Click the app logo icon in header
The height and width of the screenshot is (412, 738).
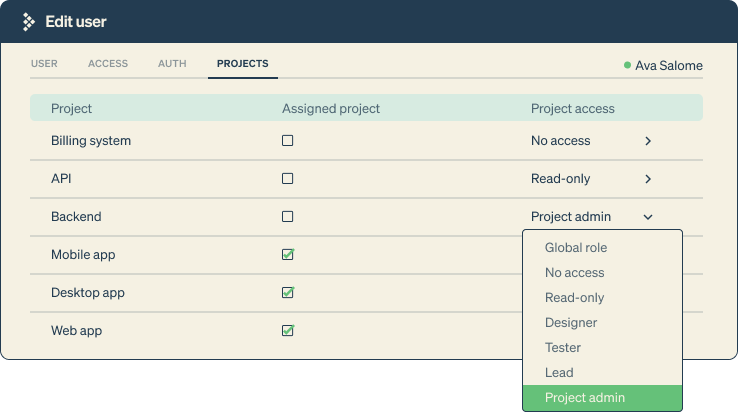click(x=28, y=21)
